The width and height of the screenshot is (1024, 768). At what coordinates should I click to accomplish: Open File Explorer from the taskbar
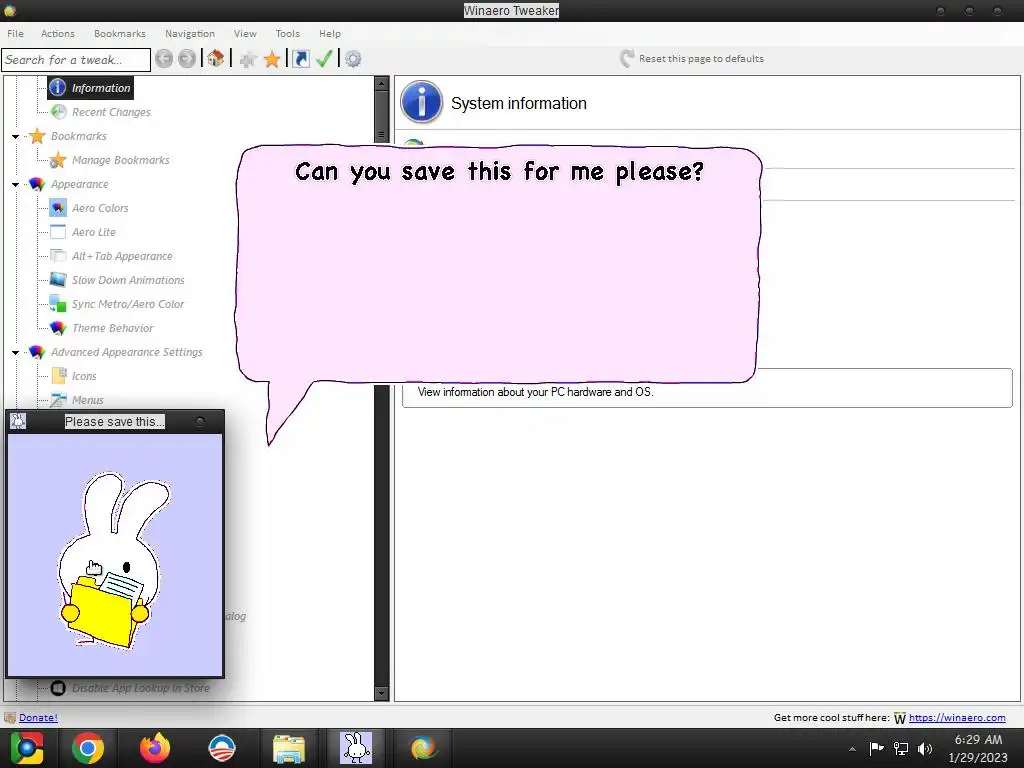(x=289, y=748)
